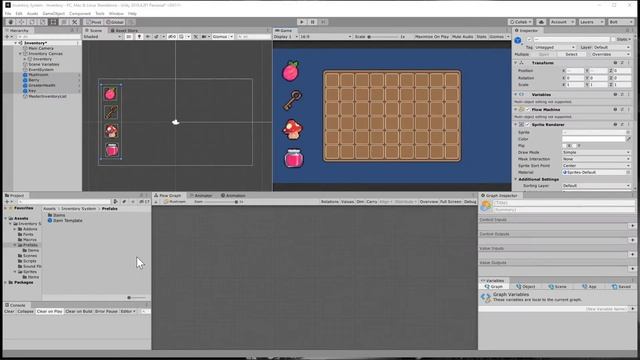This screenshot has height=360, width=640.
Task: Select the custom editor tools icon
Action: [75, 22]
